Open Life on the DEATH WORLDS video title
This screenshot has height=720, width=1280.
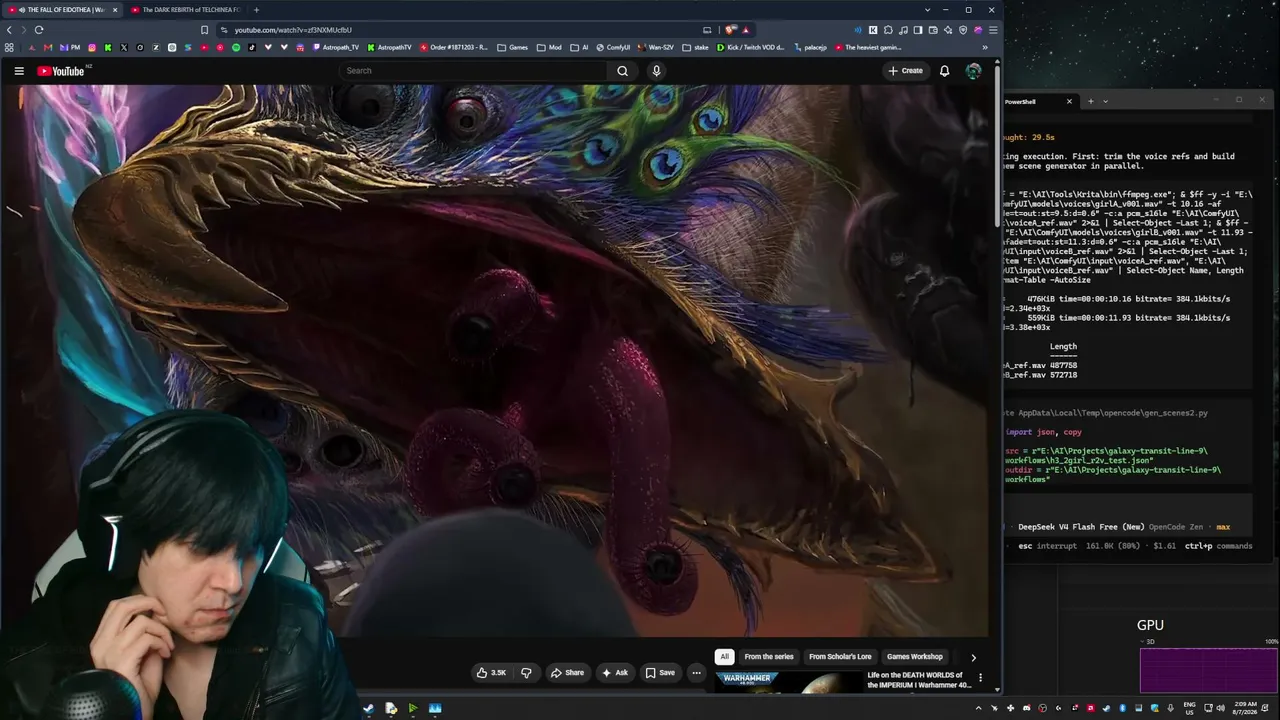[x=919, y=680]
